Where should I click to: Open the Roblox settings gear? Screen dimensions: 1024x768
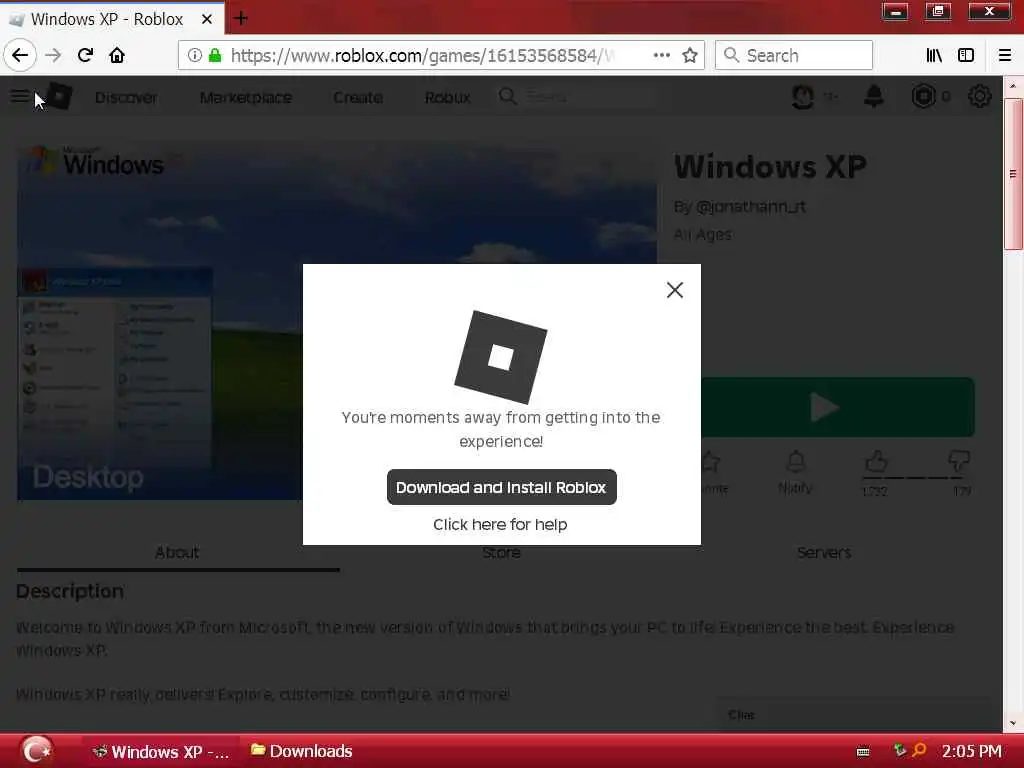pos(980,97)
